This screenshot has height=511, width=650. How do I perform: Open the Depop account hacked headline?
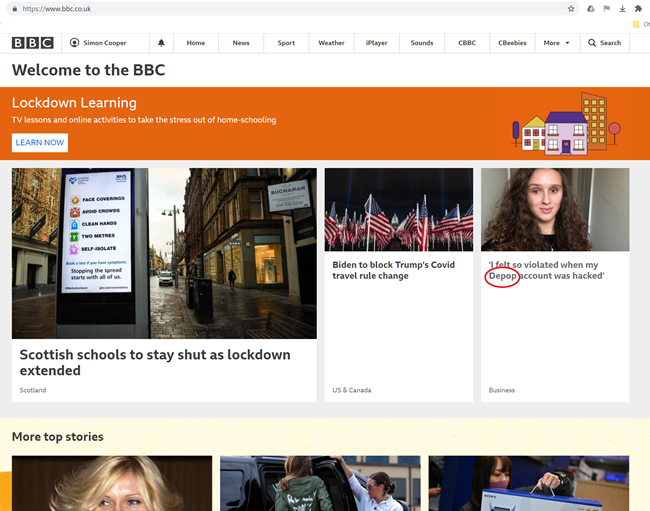546,270
